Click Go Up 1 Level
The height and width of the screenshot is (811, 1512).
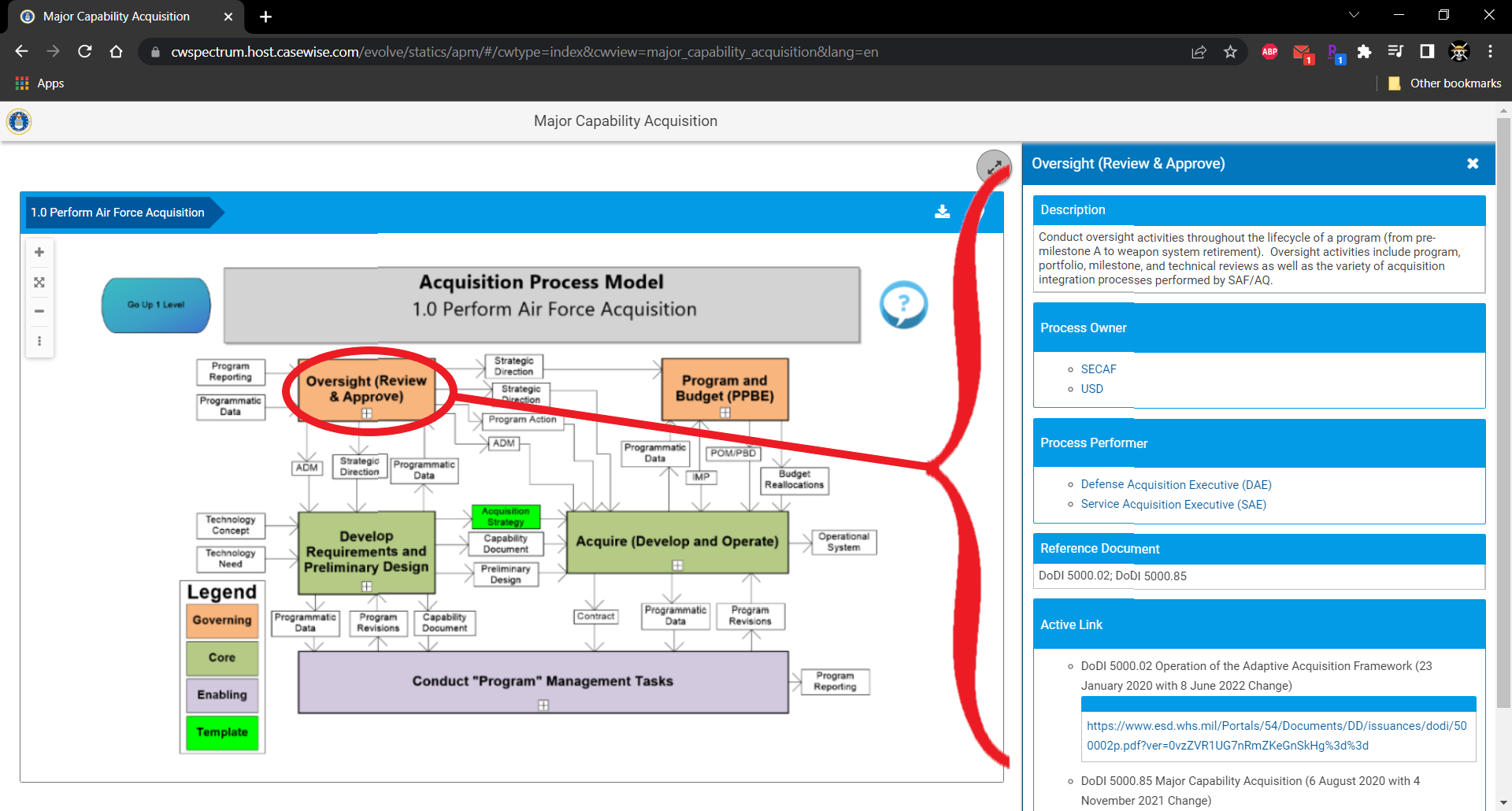click(x=155, y=306)
